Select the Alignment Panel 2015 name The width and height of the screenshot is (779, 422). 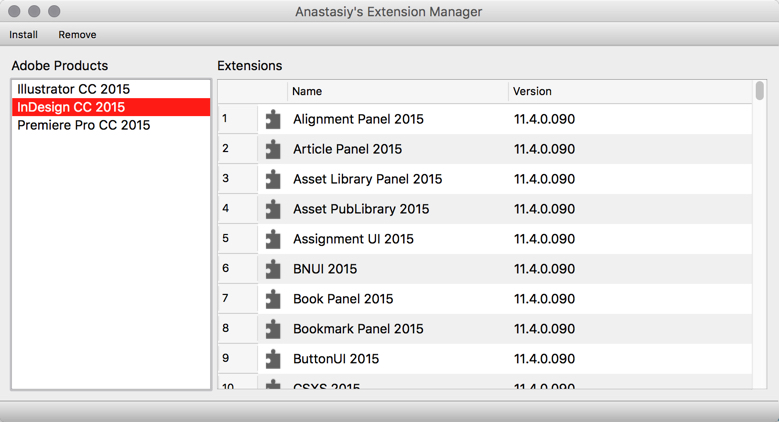[x=358, y=119]
